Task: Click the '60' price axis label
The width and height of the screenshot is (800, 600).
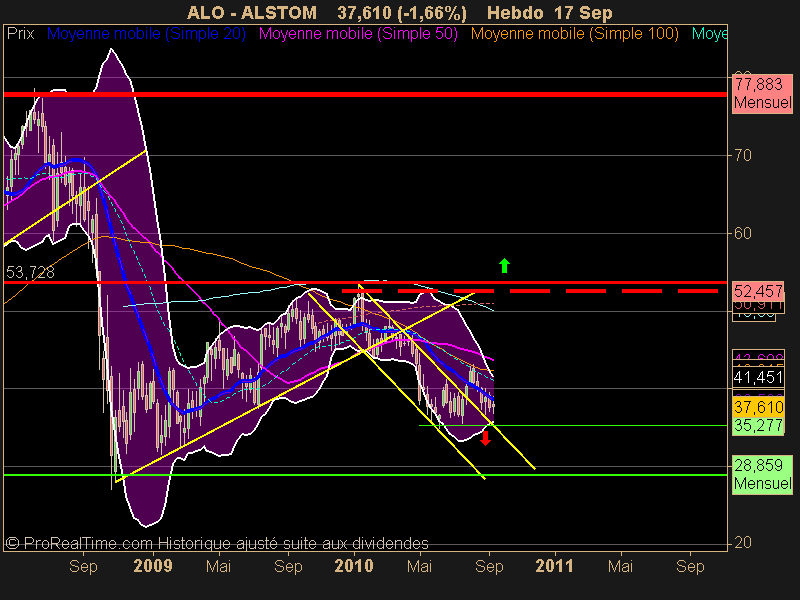Action: 743,233
